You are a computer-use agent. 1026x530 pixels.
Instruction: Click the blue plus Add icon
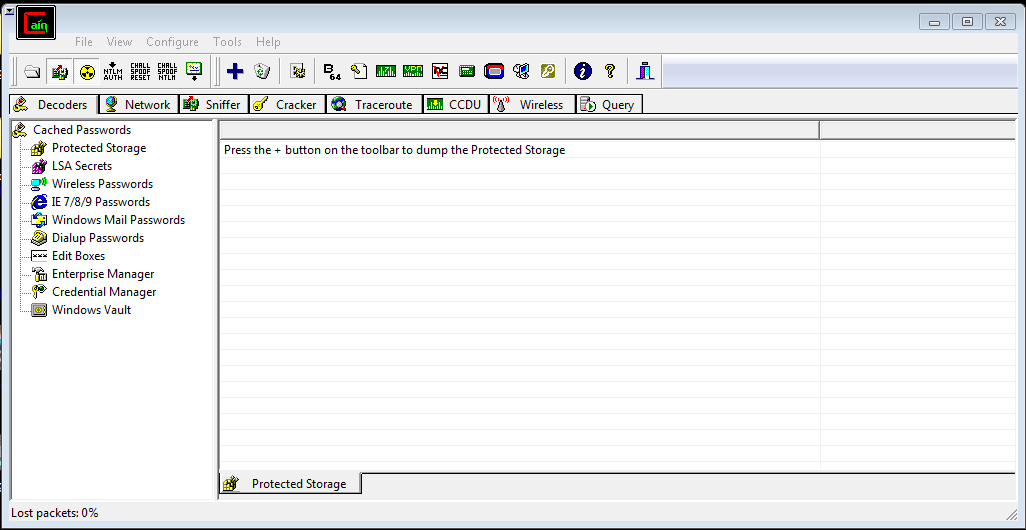235,71
